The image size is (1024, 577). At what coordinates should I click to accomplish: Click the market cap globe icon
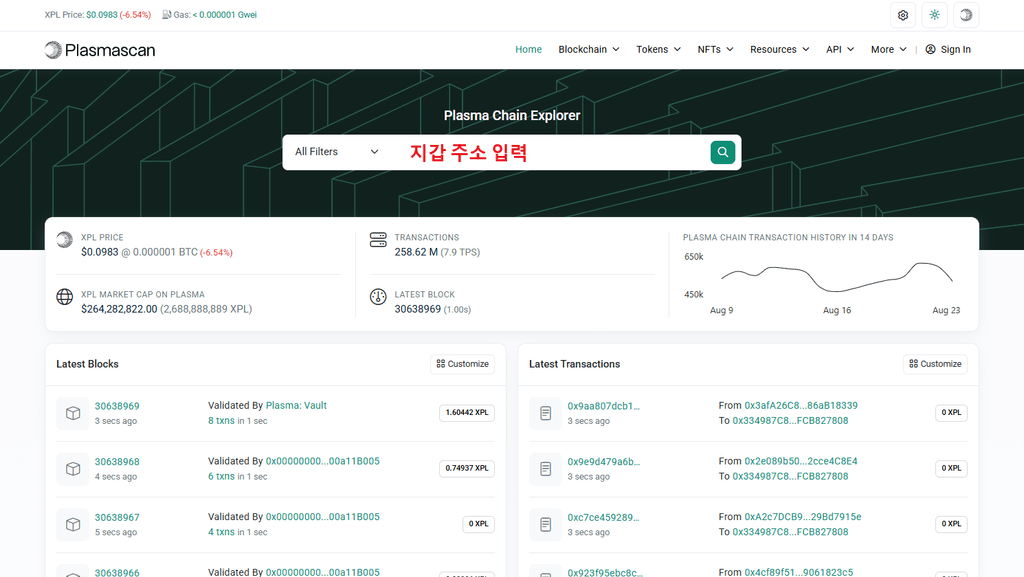[65, 297]
